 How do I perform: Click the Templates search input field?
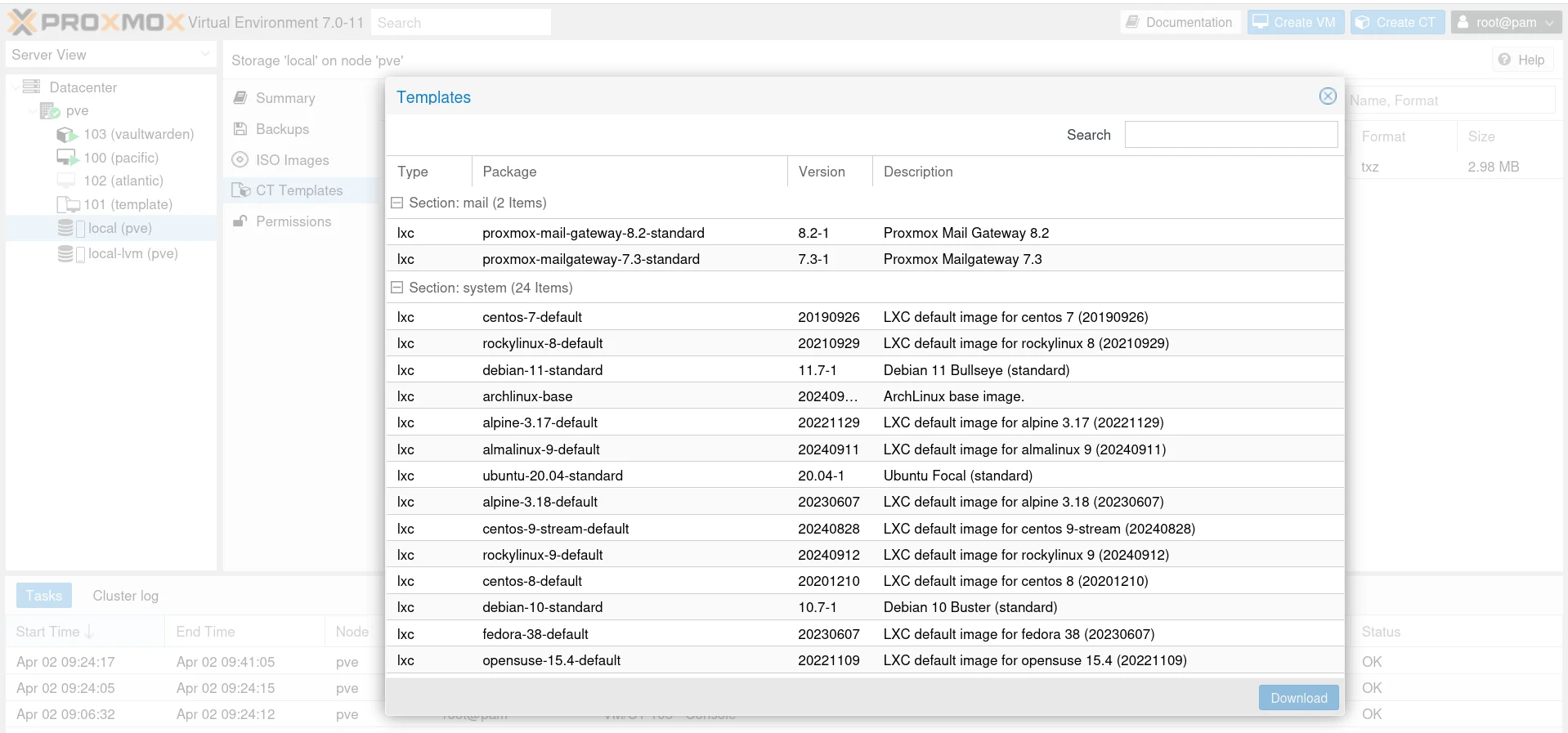1230,135
